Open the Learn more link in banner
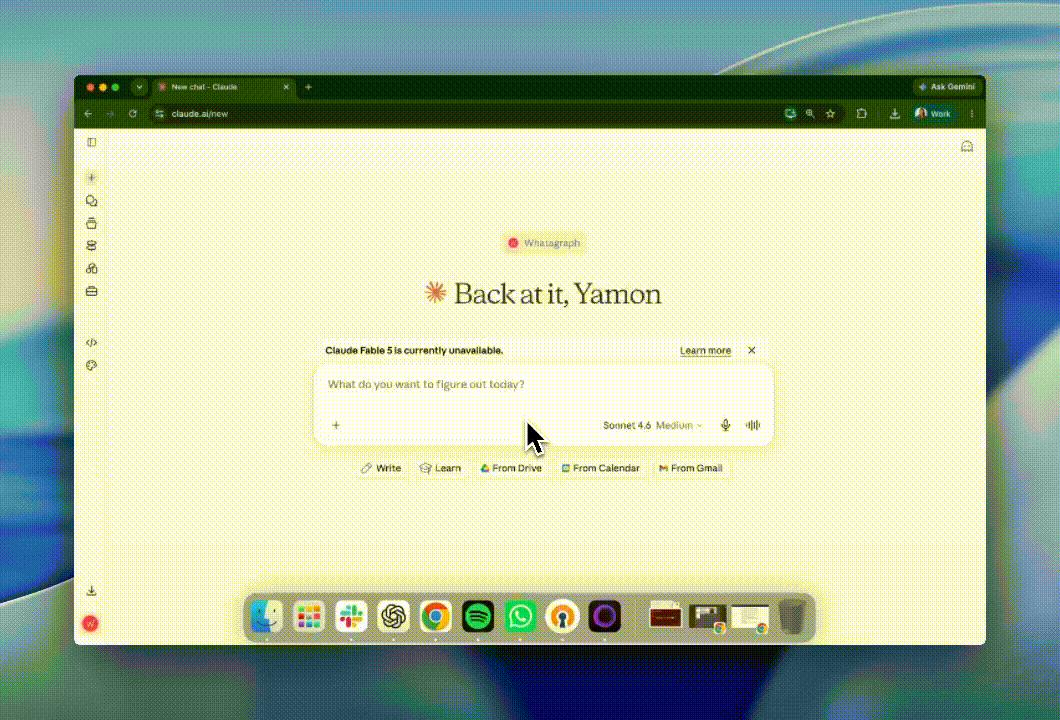Image resolution: width=1060 pixels, height=720 pixels. [x=705, y=350]
